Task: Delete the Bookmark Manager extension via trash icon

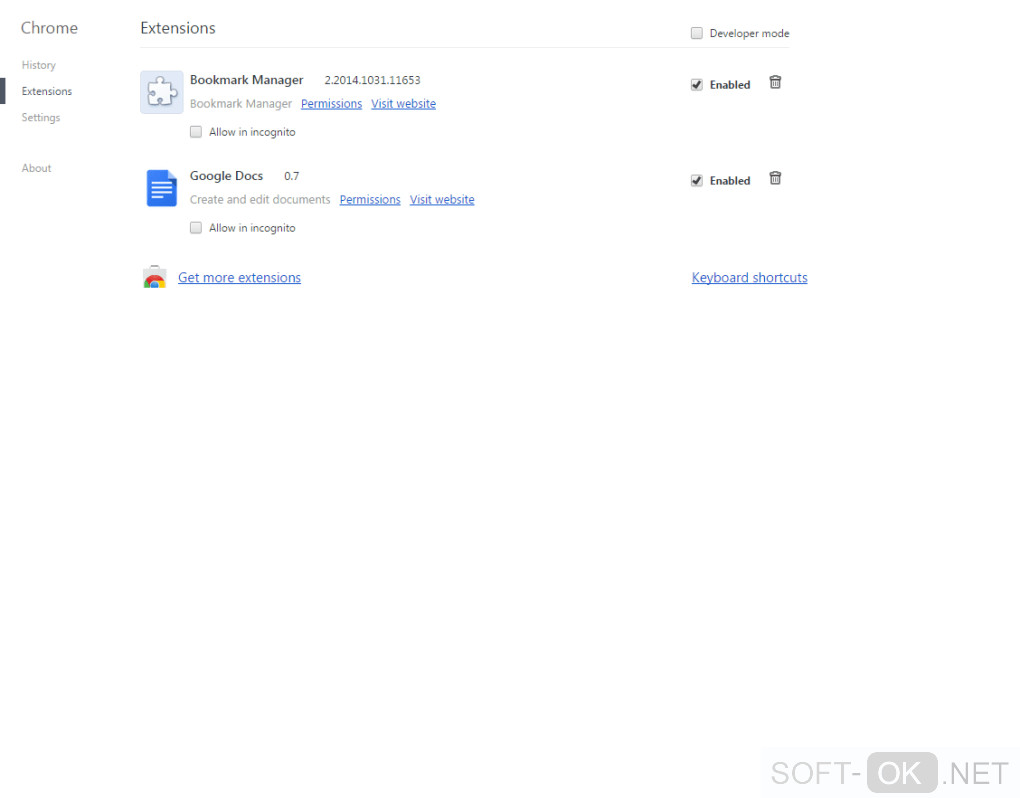Action: point(775,83)
